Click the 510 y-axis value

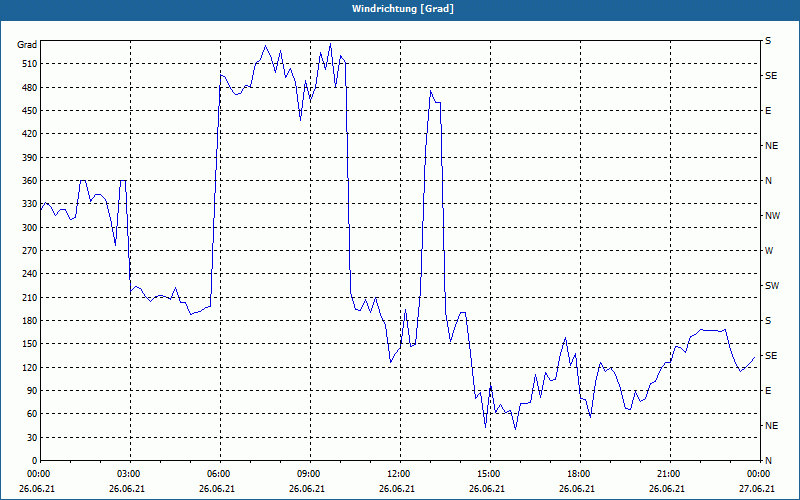pos(30,64)
